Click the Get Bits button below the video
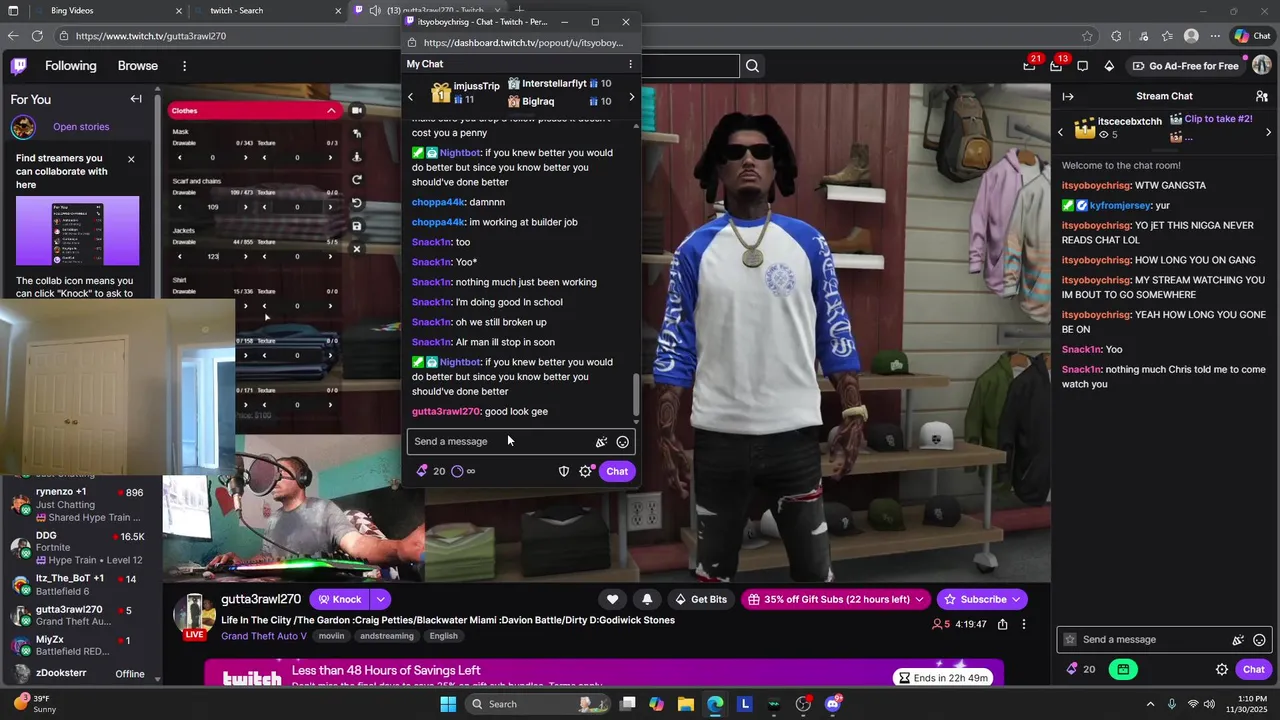 701,599
